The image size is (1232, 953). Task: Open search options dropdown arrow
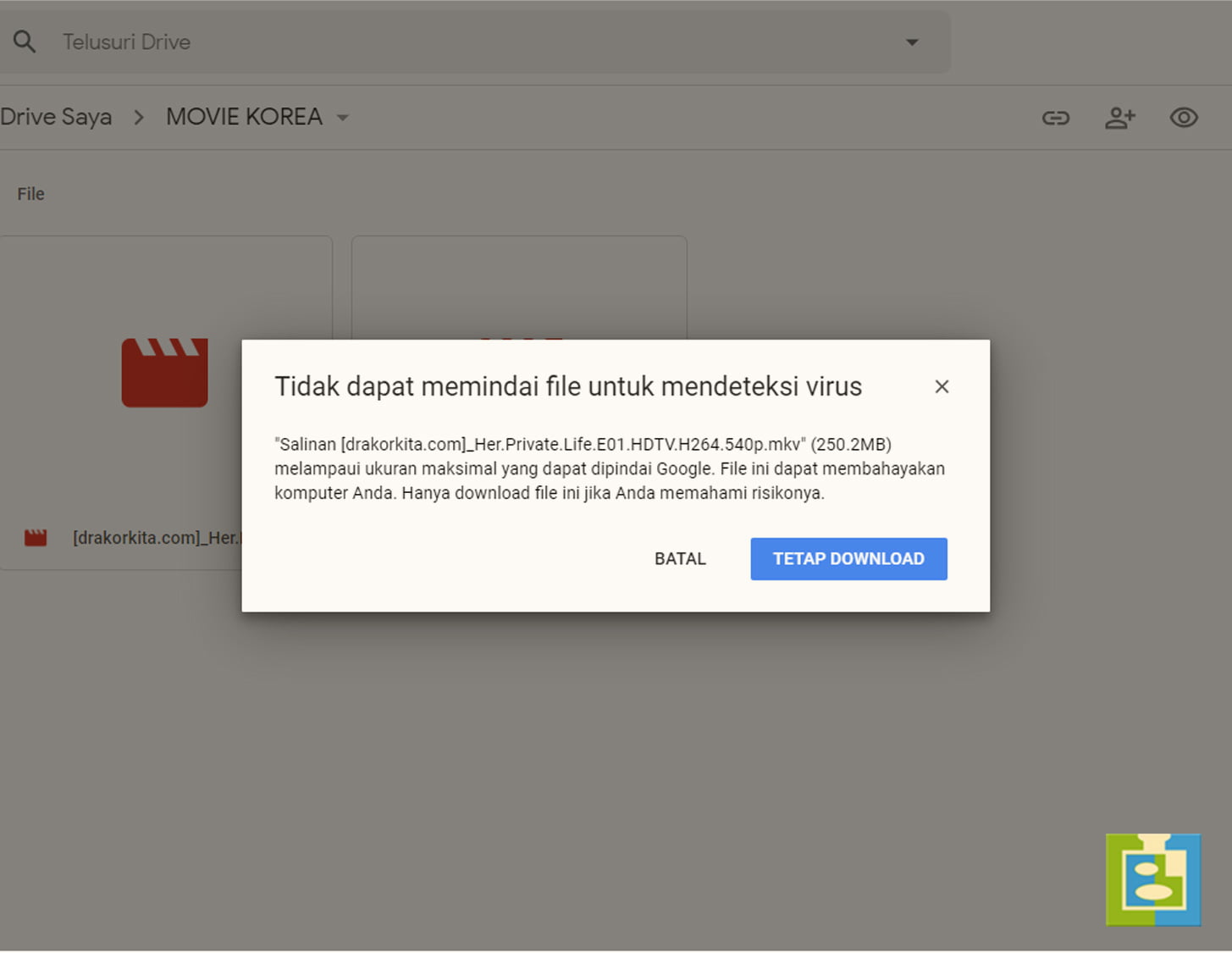[912, 42]
